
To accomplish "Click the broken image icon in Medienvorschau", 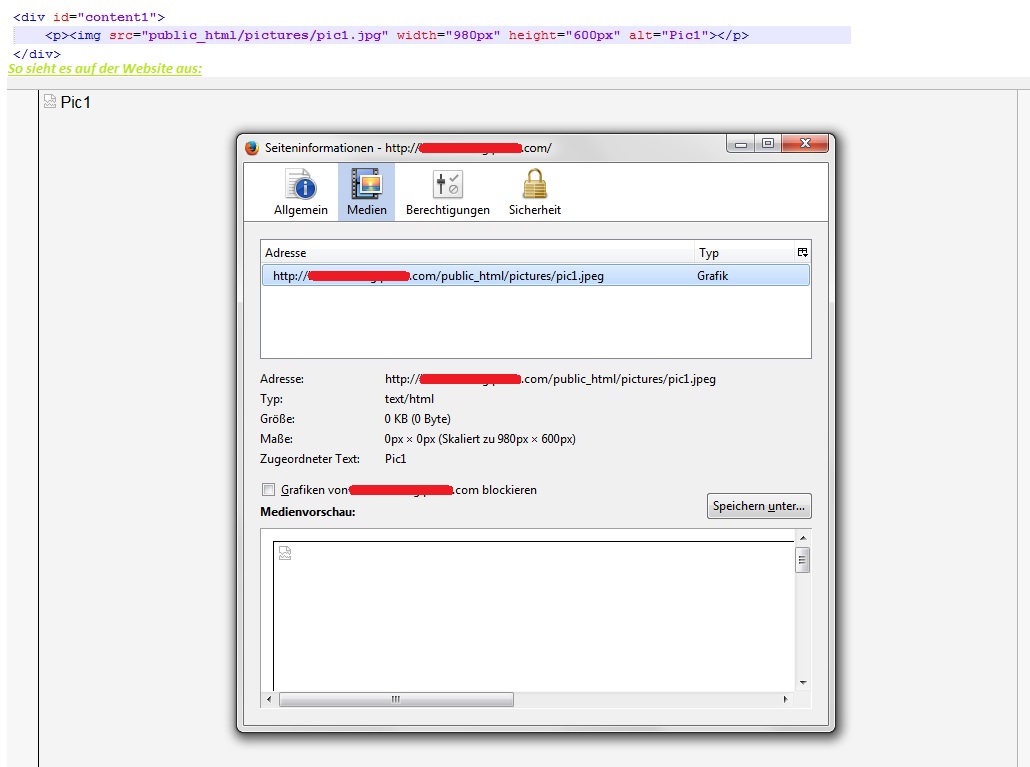I will (x=285, y=553).
